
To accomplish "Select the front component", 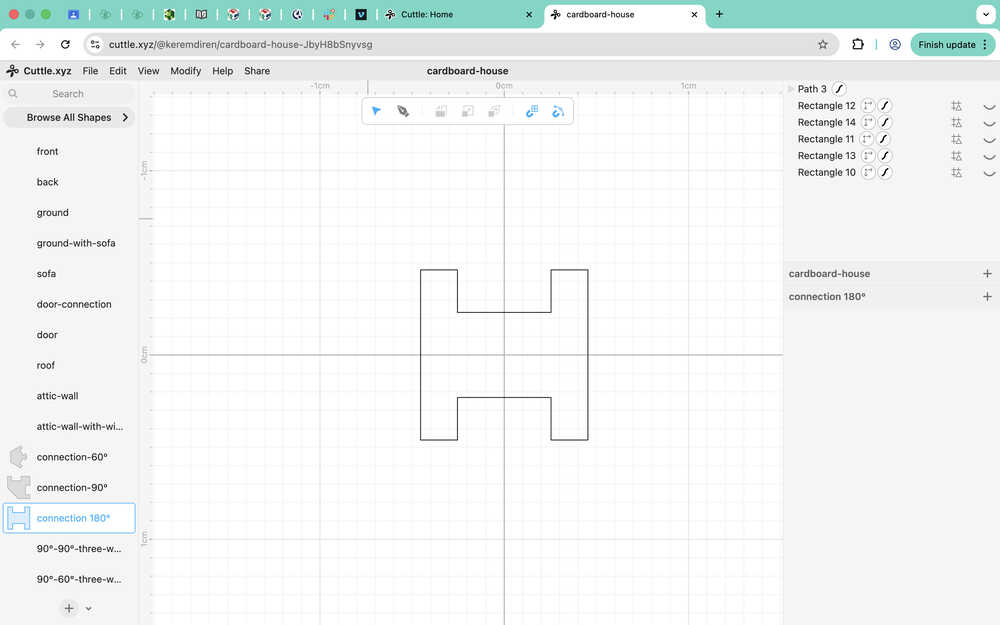I will pos(47,151).
